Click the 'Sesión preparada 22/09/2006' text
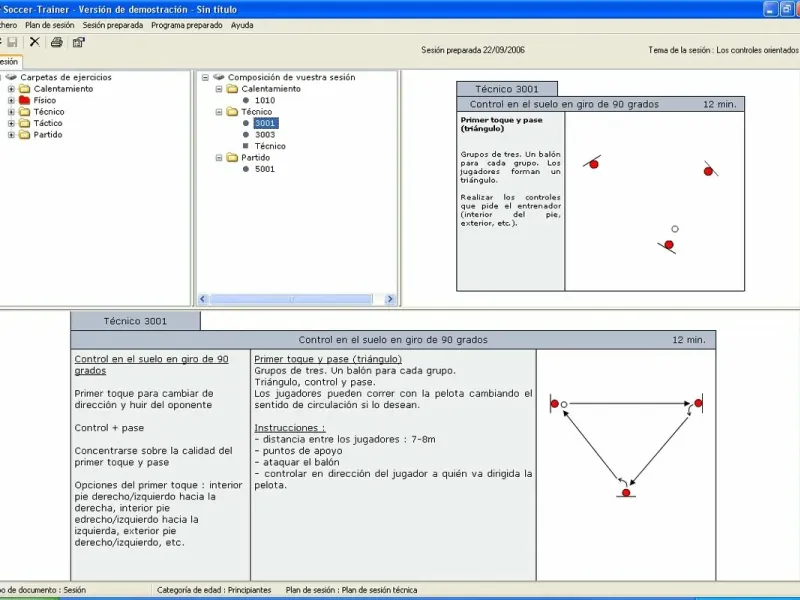 472,50
